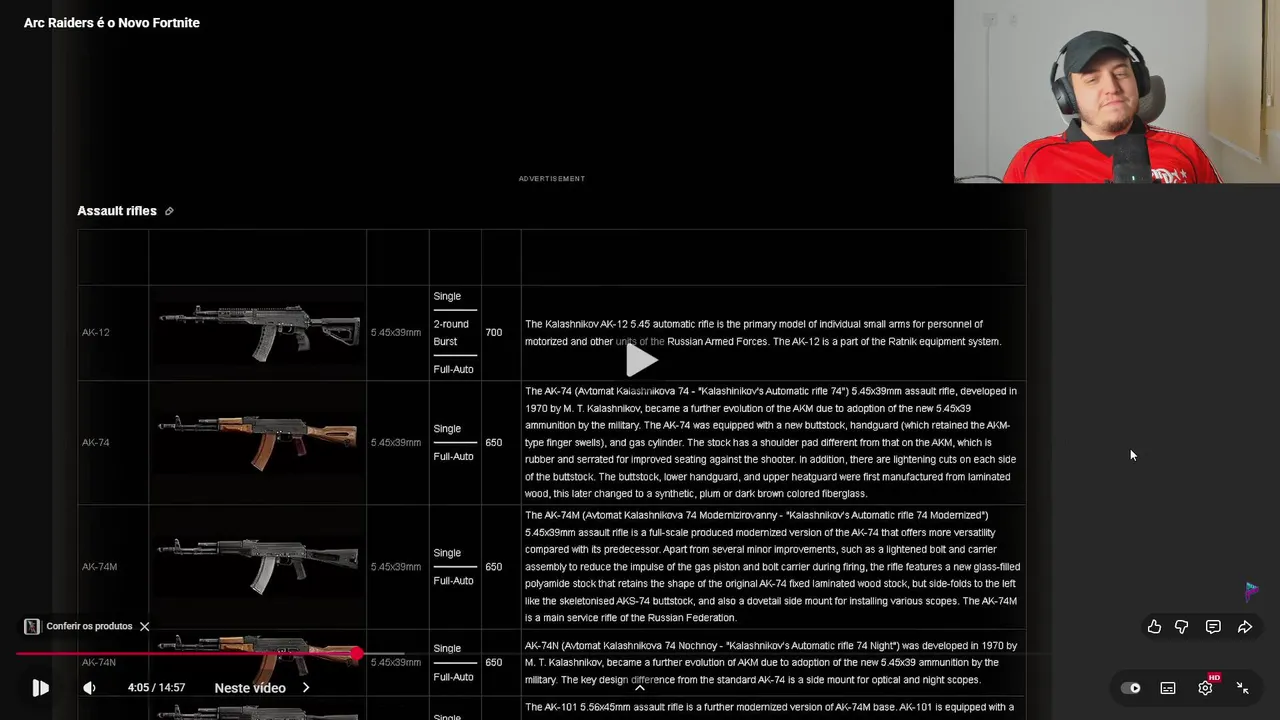The height and width of the screenshot is (720, 1280).
Task: Click the streamer webcam overlay
Action: [1117, 91]
